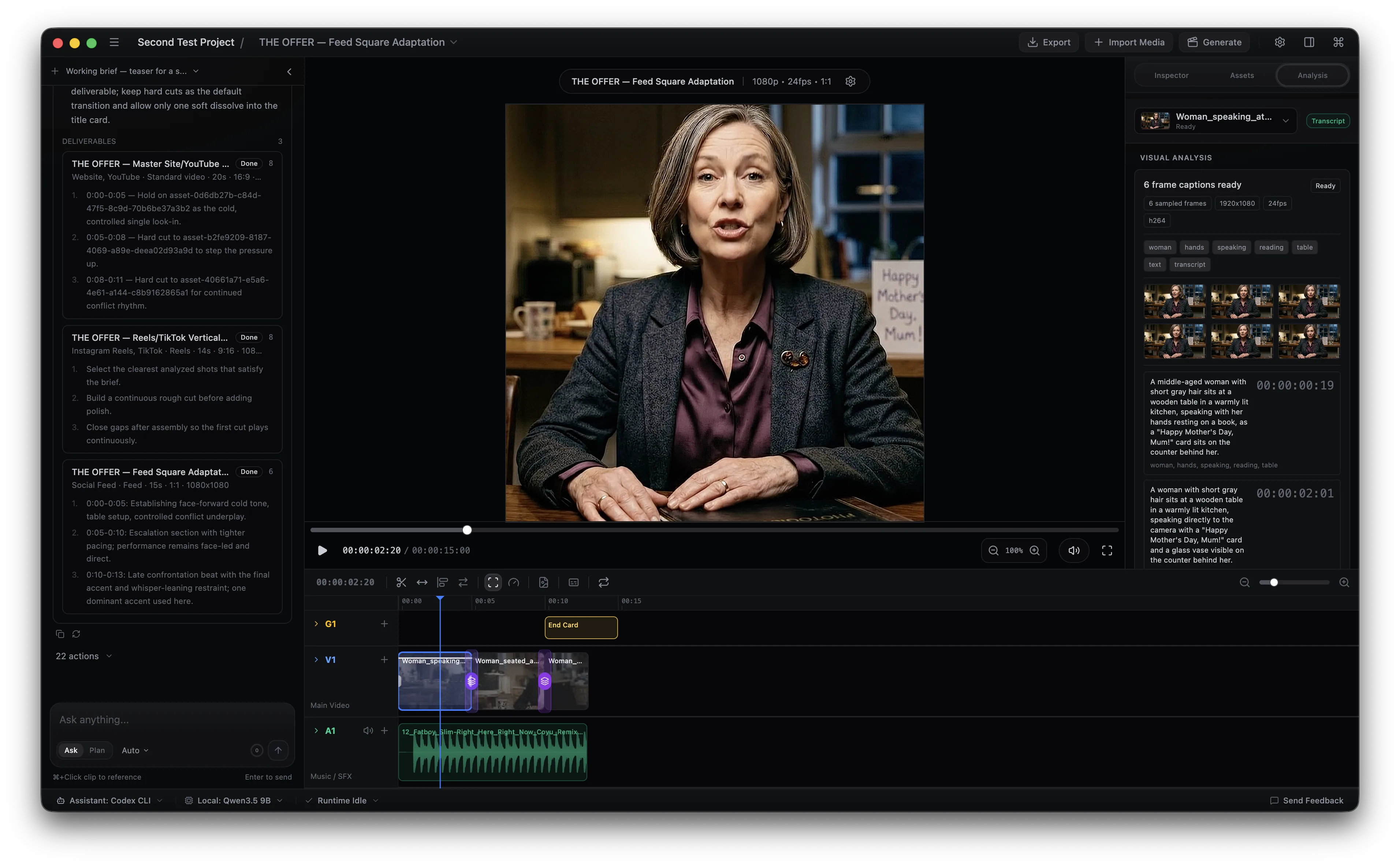
Task: Switch to the Analysis tab
Action: [1312, 76]
